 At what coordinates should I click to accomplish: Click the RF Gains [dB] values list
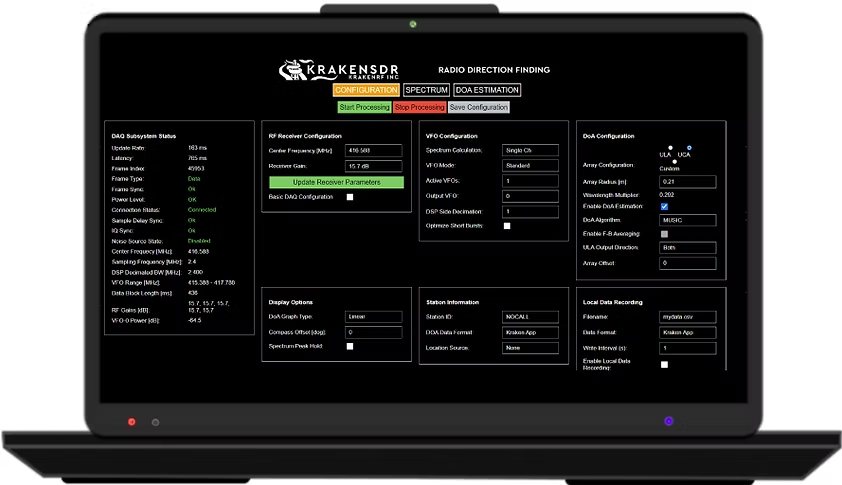coord(209,307)
